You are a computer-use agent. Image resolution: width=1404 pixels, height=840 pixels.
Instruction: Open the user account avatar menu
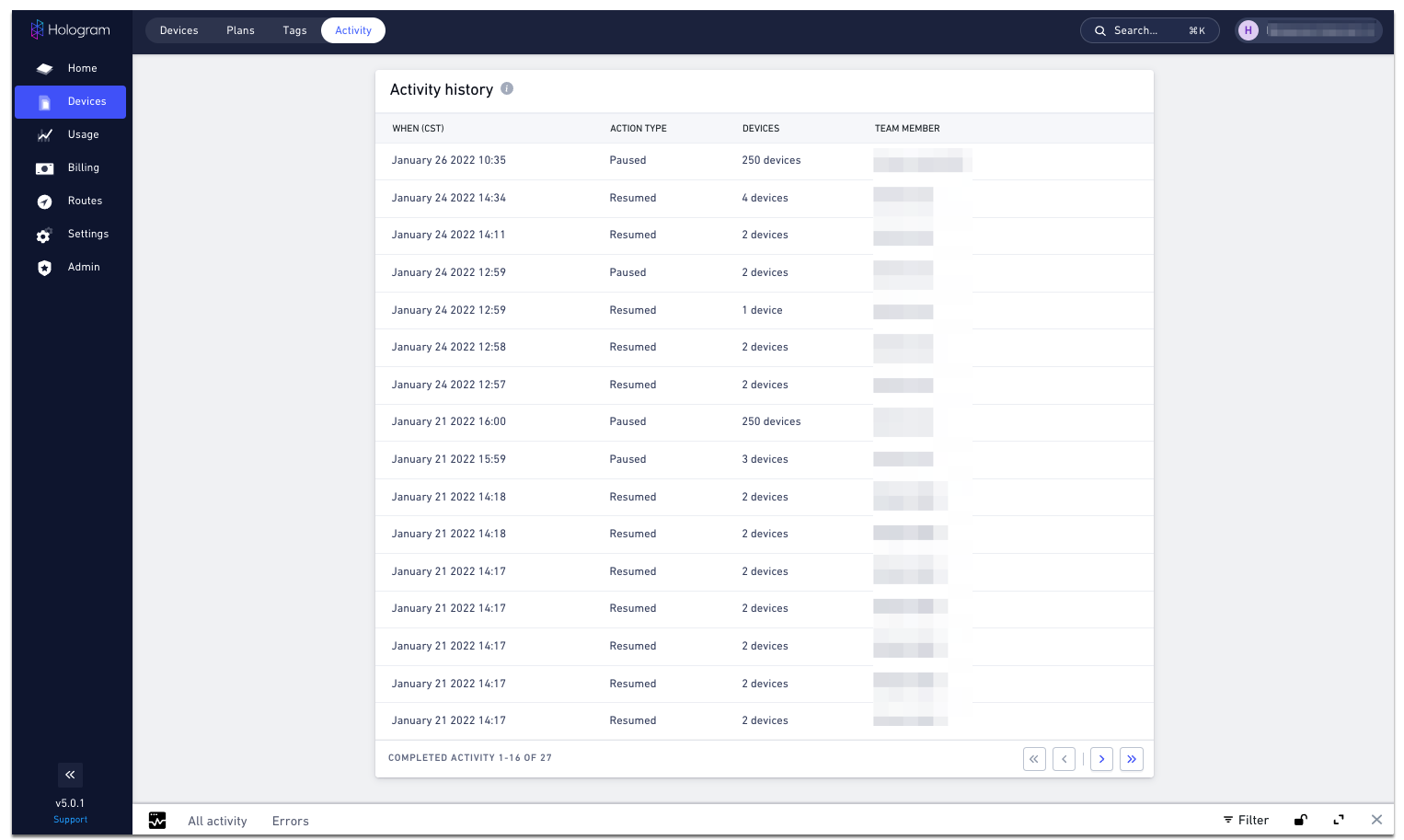pyautogui.click(x=1248, y=30)
